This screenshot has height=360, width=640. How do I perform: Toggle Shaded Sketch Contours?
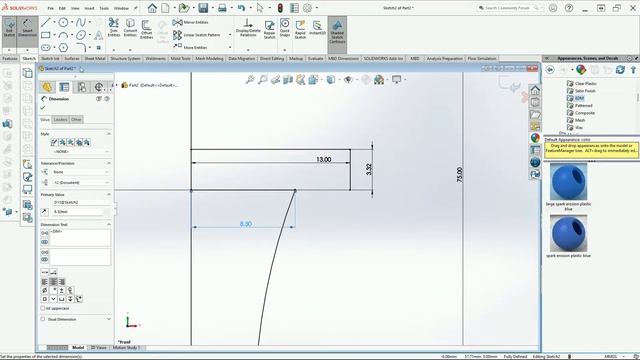pos(337,34)
